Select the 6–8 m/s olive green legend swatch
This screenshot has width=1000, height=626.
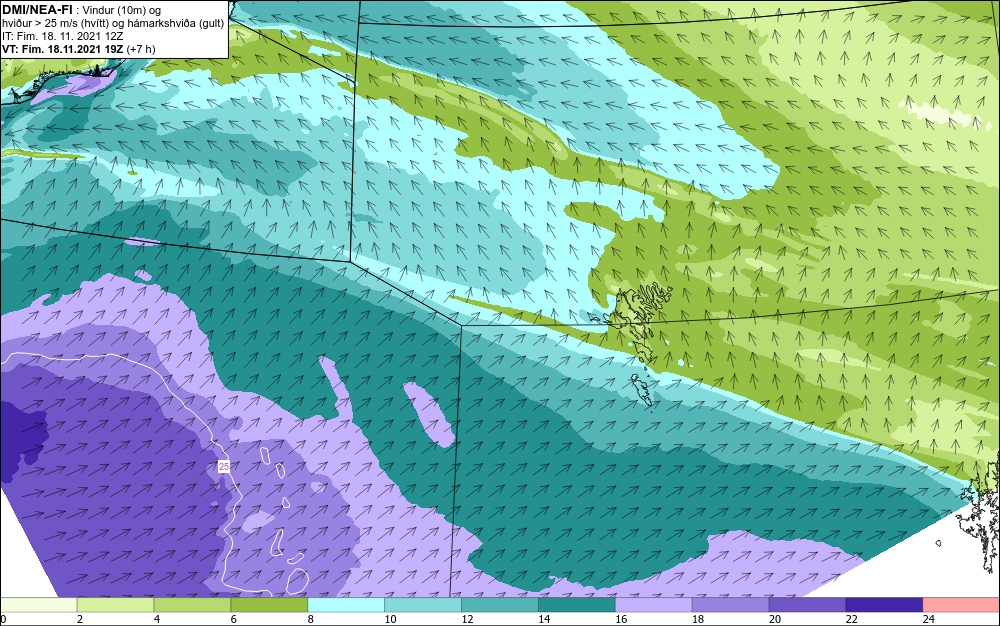coord(269,604)
